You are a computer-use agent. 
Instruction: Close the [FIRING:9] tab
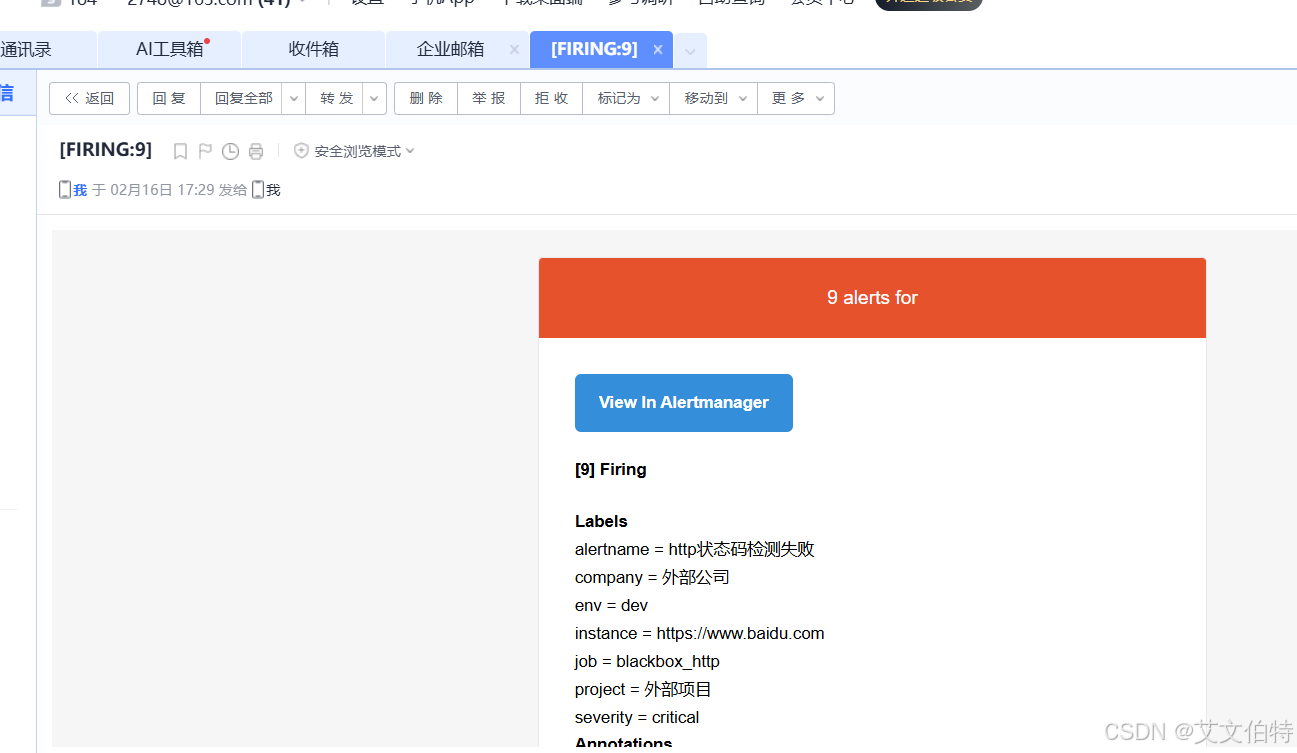coord(658,49)
